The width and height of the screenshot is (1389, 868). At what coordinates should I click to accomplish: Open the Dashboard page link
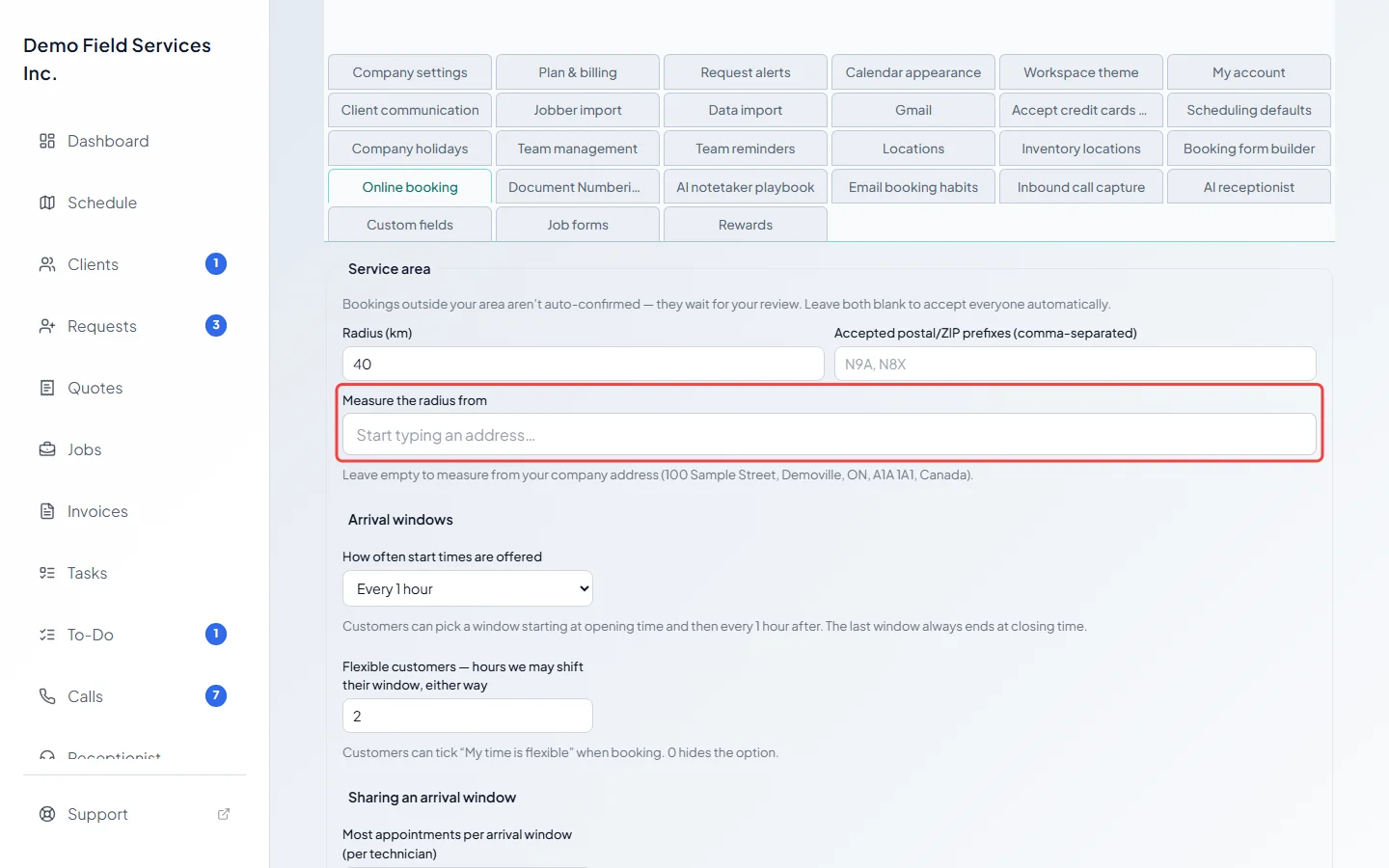135,141
